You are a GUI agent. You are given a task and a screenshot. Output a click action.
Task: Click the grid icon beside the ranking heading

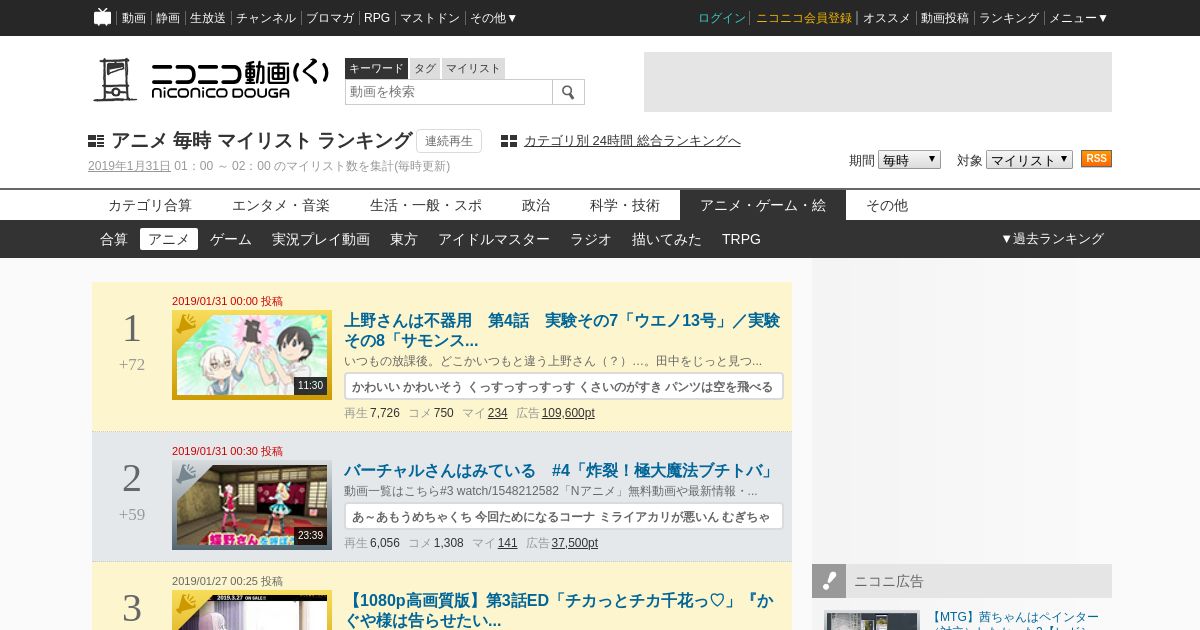[96, 141]
